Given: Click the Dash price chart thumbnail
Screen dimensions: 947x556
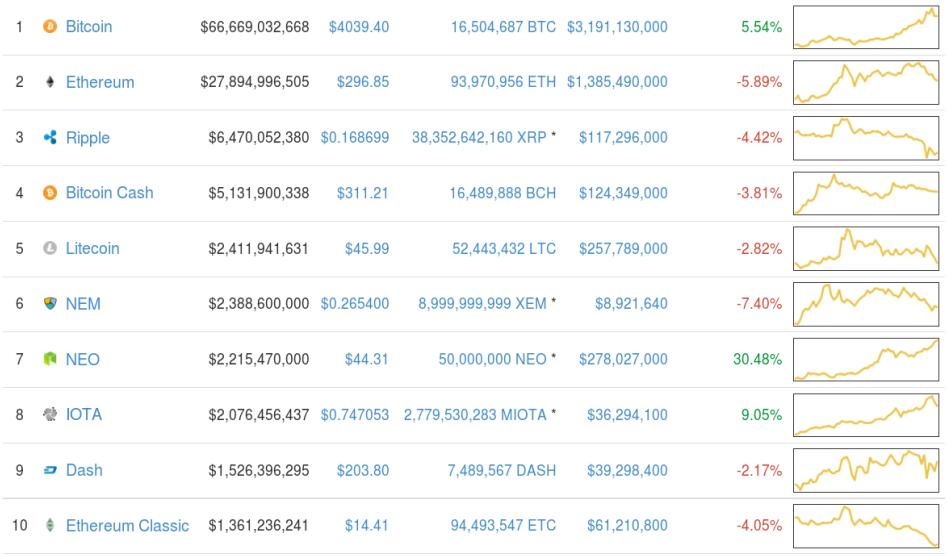Looking at the screenshot, I should 865,470.
